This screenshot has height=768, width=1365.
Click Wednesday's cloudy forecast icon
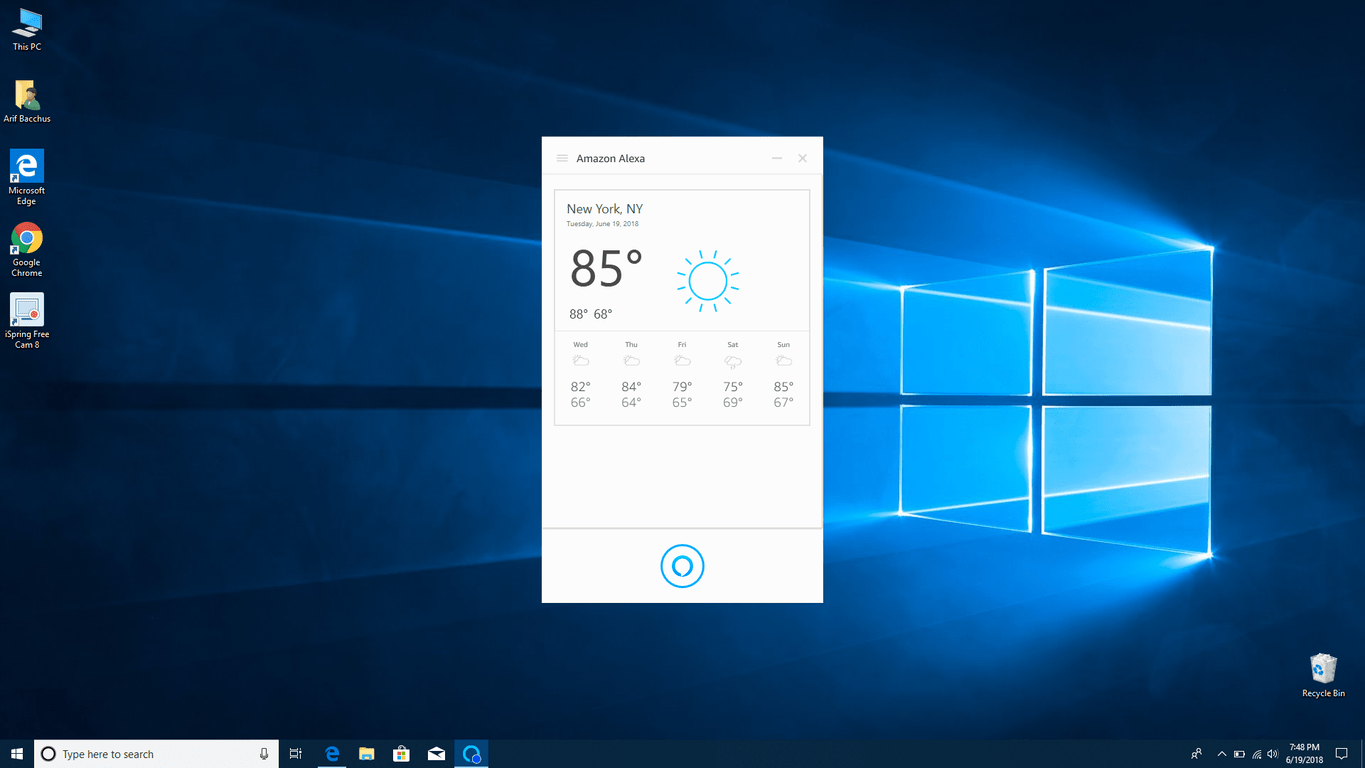click(x=580, y=361)
